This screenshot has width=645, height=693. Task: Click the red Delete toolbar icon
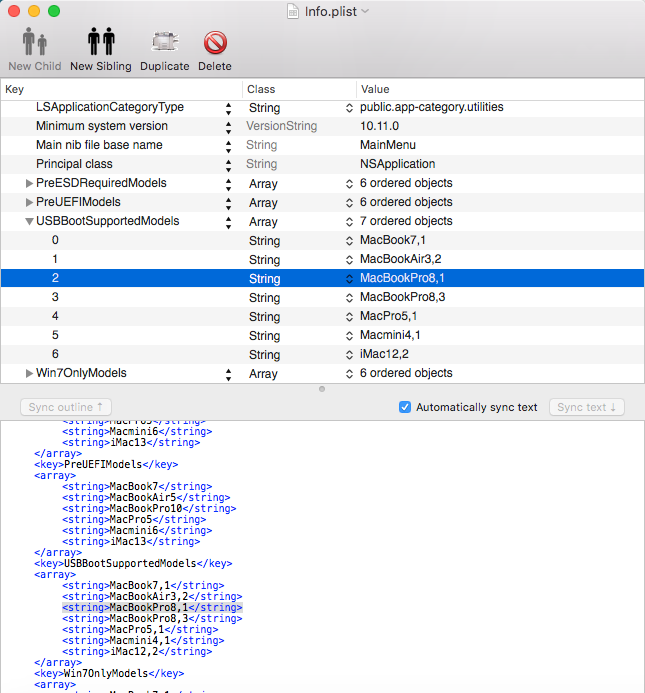tap(215, 42)
